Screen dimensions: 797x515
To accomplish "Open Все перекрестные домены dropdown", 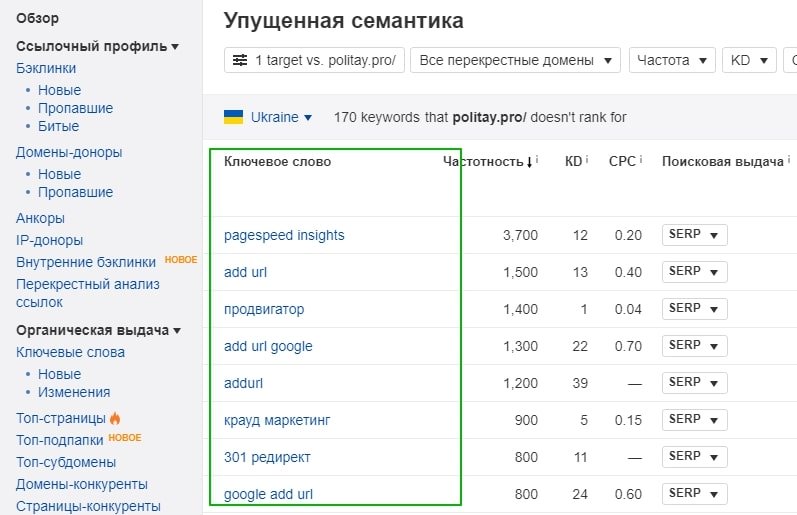I will [515, 60].
